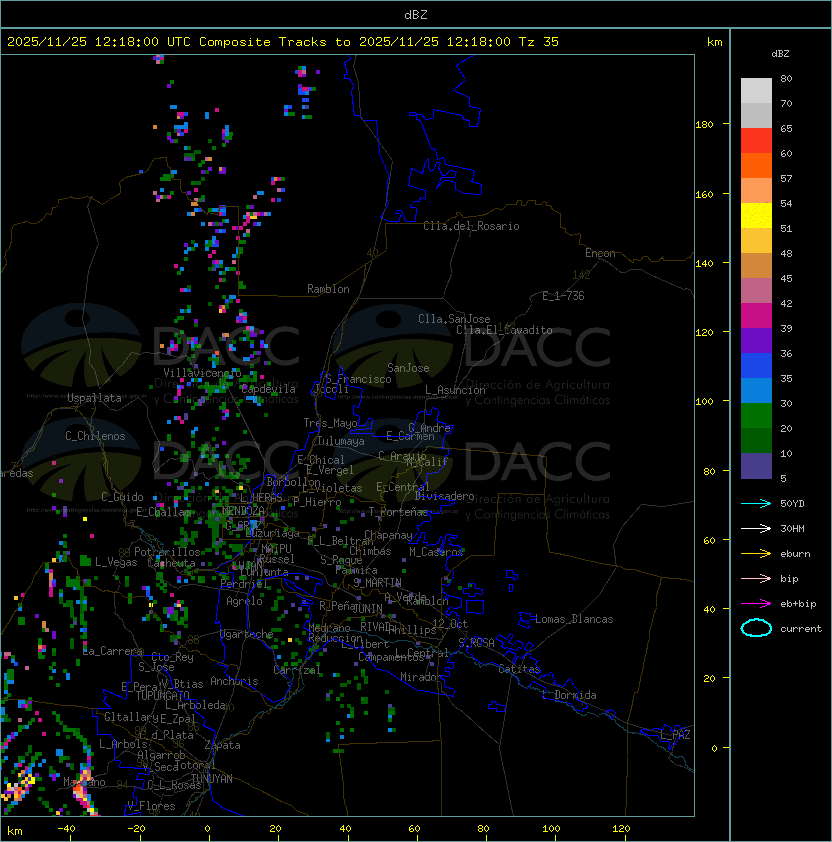Viewport: 832px width, 842px height.
Task: Click the -40 tick on bottom axis
Action: (67, 829)
